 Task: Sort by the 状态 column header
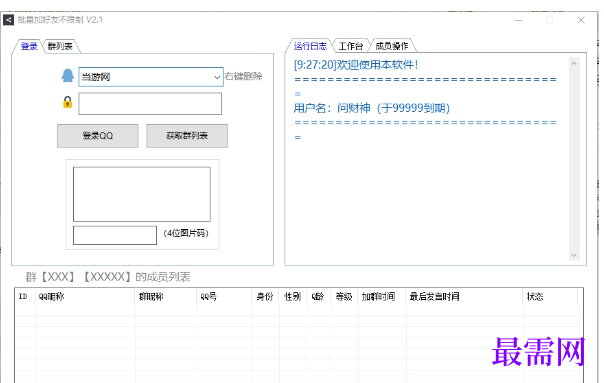[550, 297]
